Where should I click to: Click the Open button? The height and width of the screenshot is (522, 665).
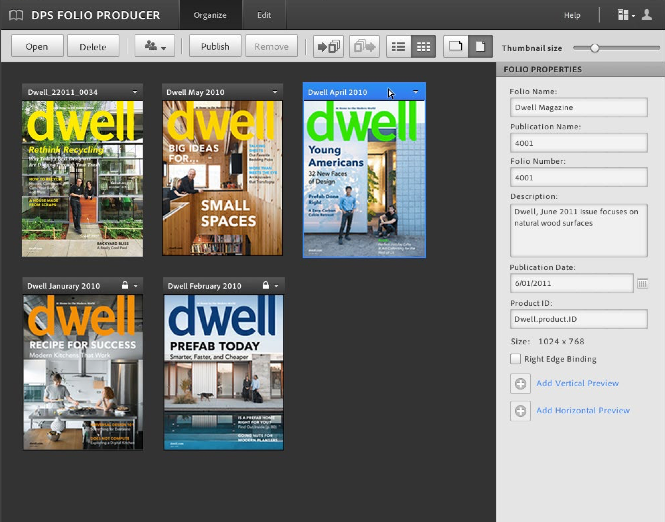point(37,46)
